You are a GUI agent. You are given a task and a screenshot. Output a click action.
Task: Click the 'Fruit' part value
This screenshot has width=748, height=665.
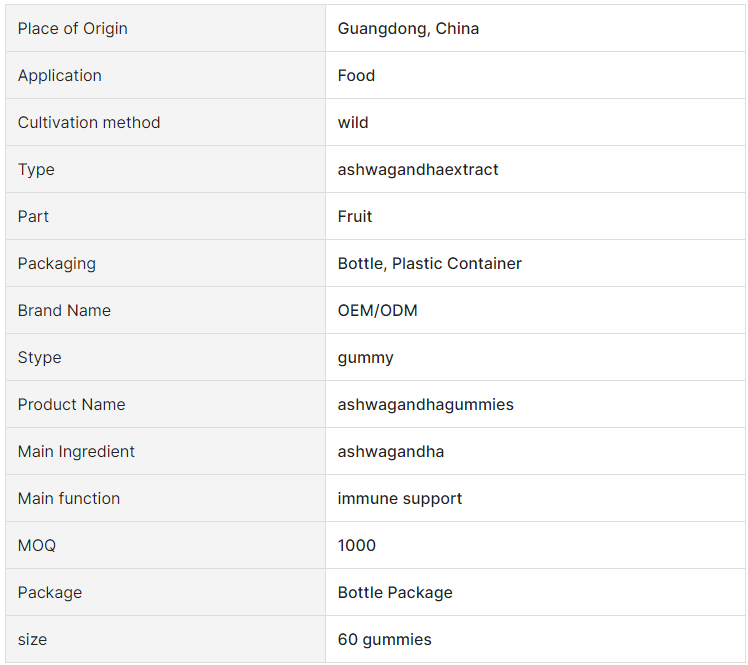coord(354,217)
